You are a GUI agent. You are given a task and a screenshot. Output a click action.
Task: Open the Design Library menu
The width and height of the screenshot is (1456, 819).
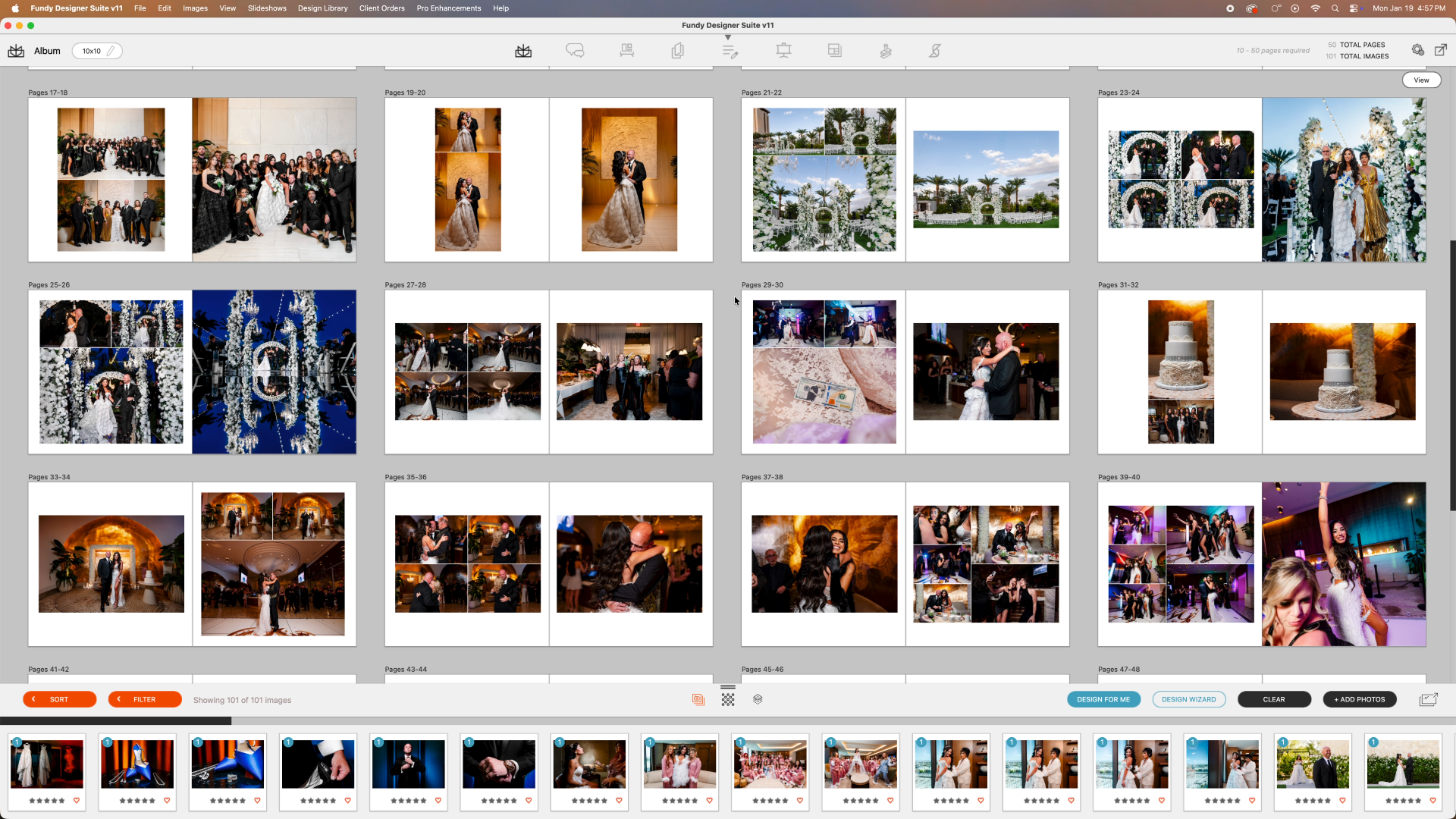click(x=322, y=8)
